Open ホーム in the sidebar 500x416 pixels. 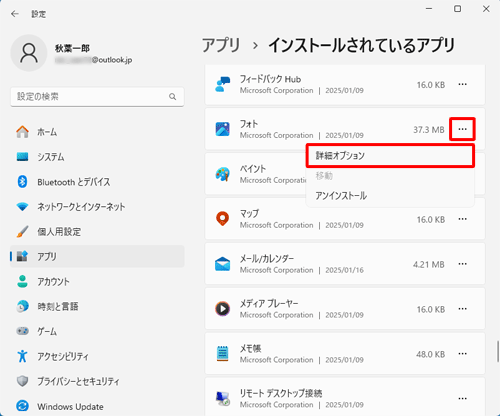[x=97, y=132]
